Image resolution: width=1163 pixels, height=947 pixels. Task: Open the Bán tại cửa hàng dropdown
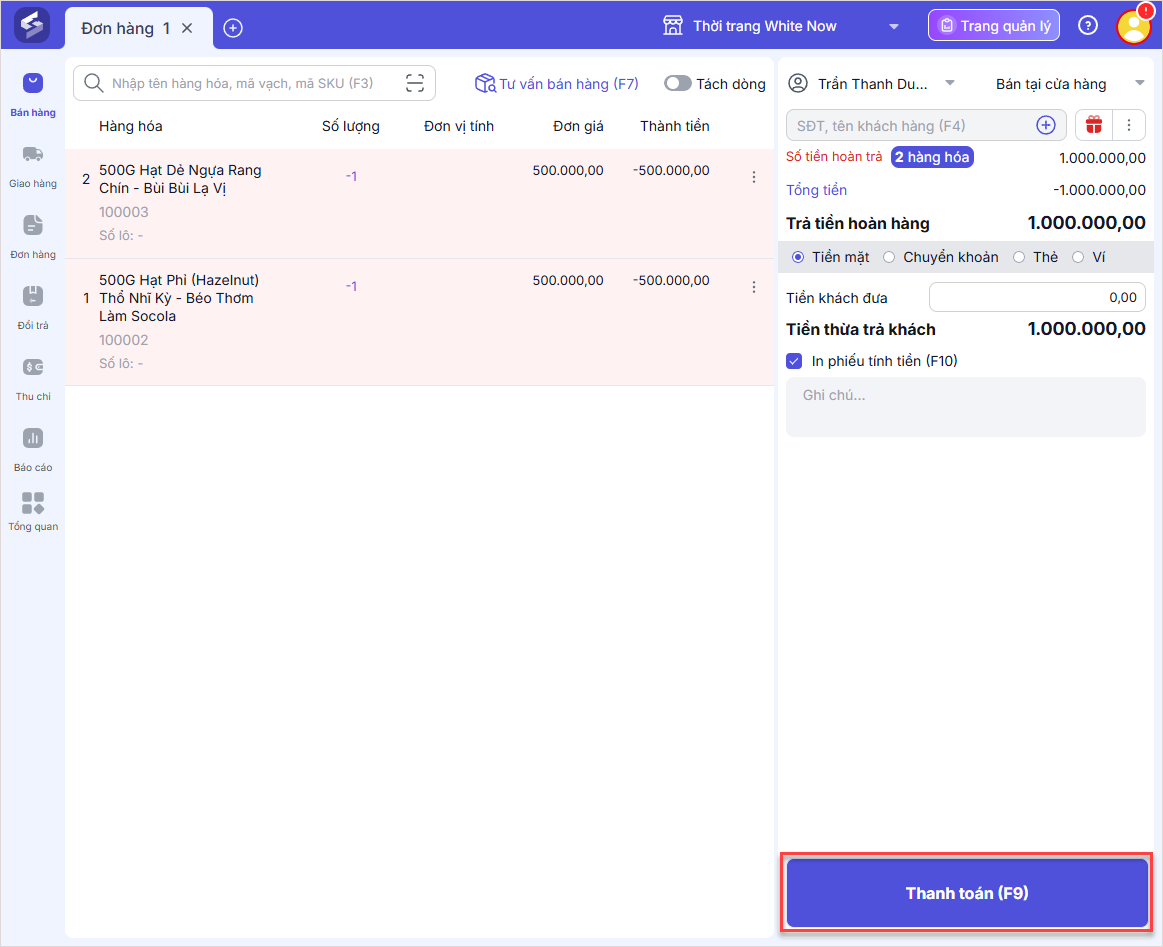pyautogui.click(x=1138, y=84)
